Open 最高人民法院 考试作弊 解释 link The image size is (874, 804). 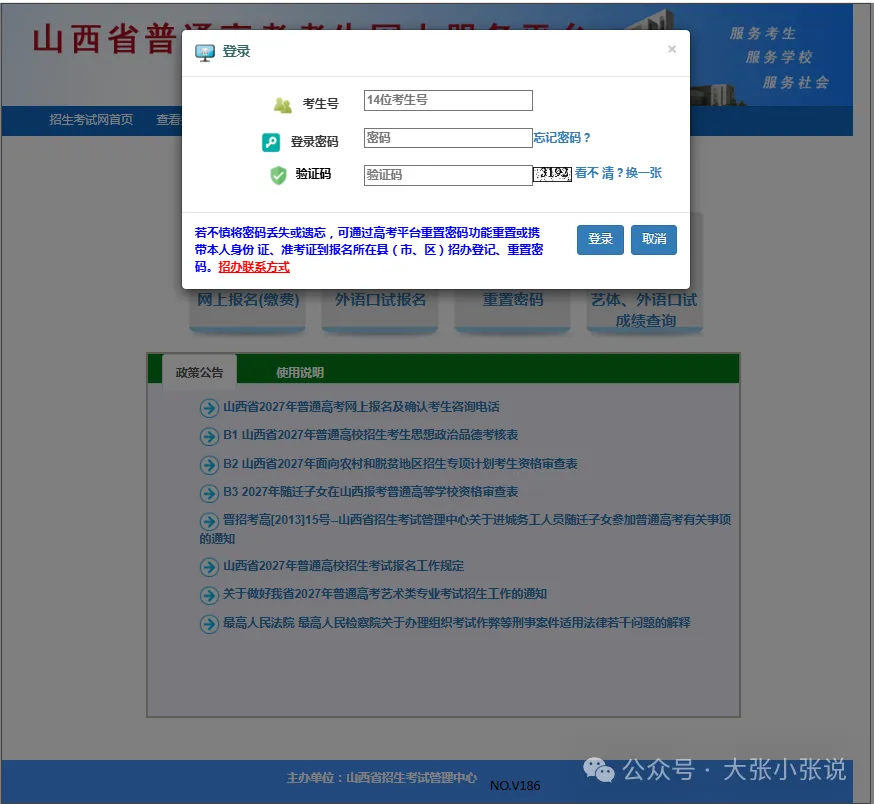point(457,622)
